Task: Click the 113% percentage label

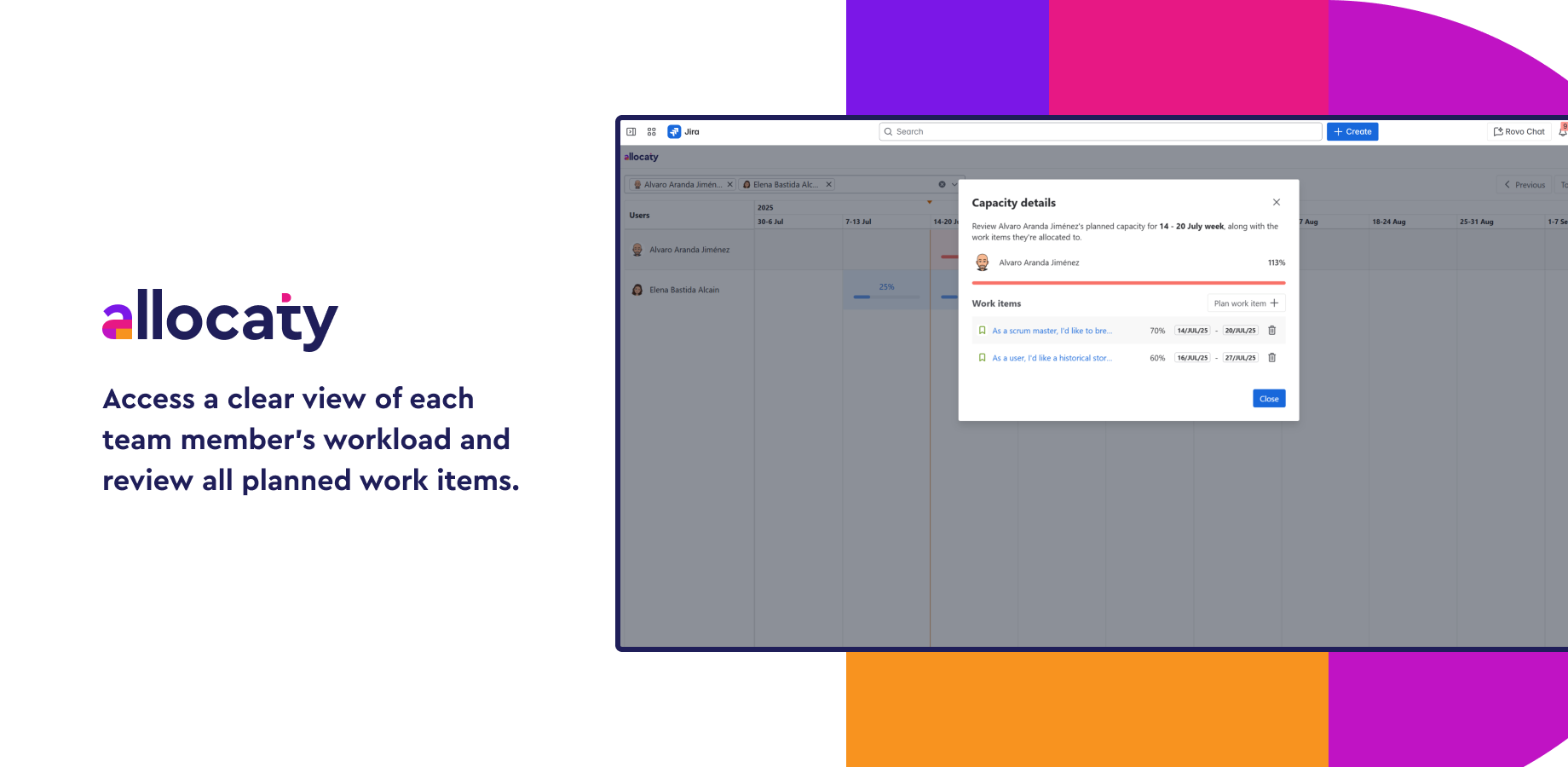Action: (1277, 262)
